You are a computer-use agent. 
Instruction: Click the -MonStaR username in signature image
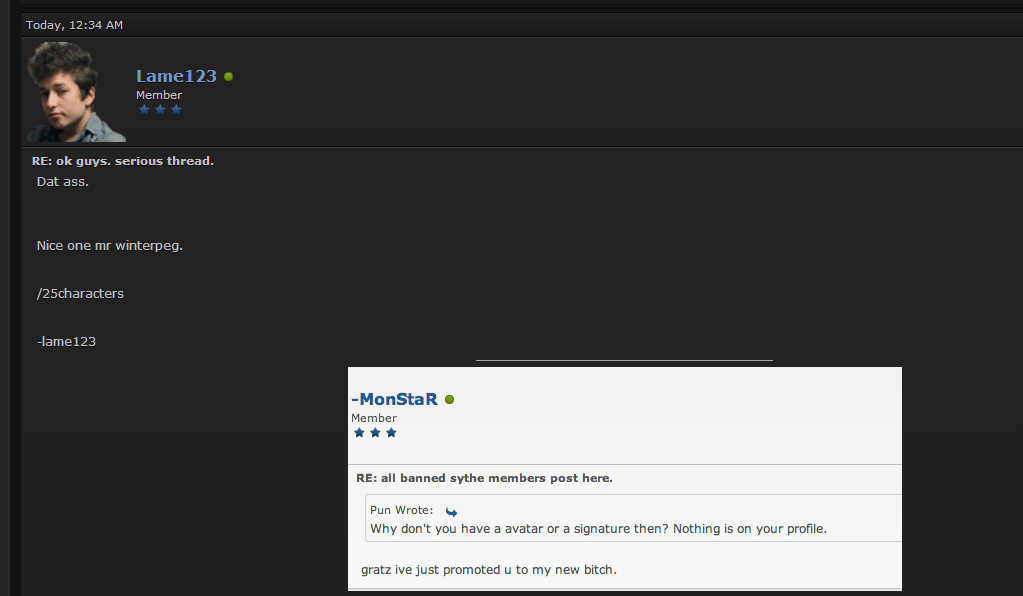point(395,399)
